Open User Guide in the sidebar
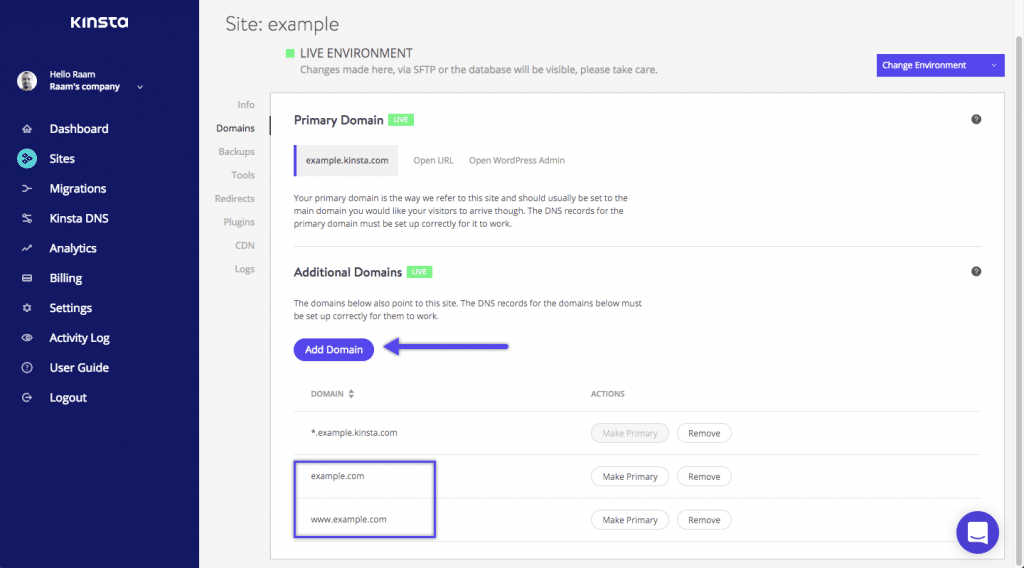Viewport: 1024px width, 568px height. point(79,368)
